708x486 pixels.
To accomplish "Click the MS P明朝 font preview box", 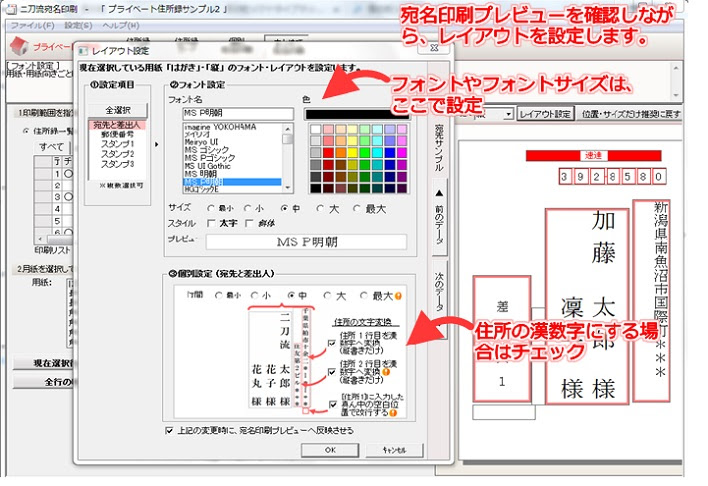I will (x=306, y=242).
